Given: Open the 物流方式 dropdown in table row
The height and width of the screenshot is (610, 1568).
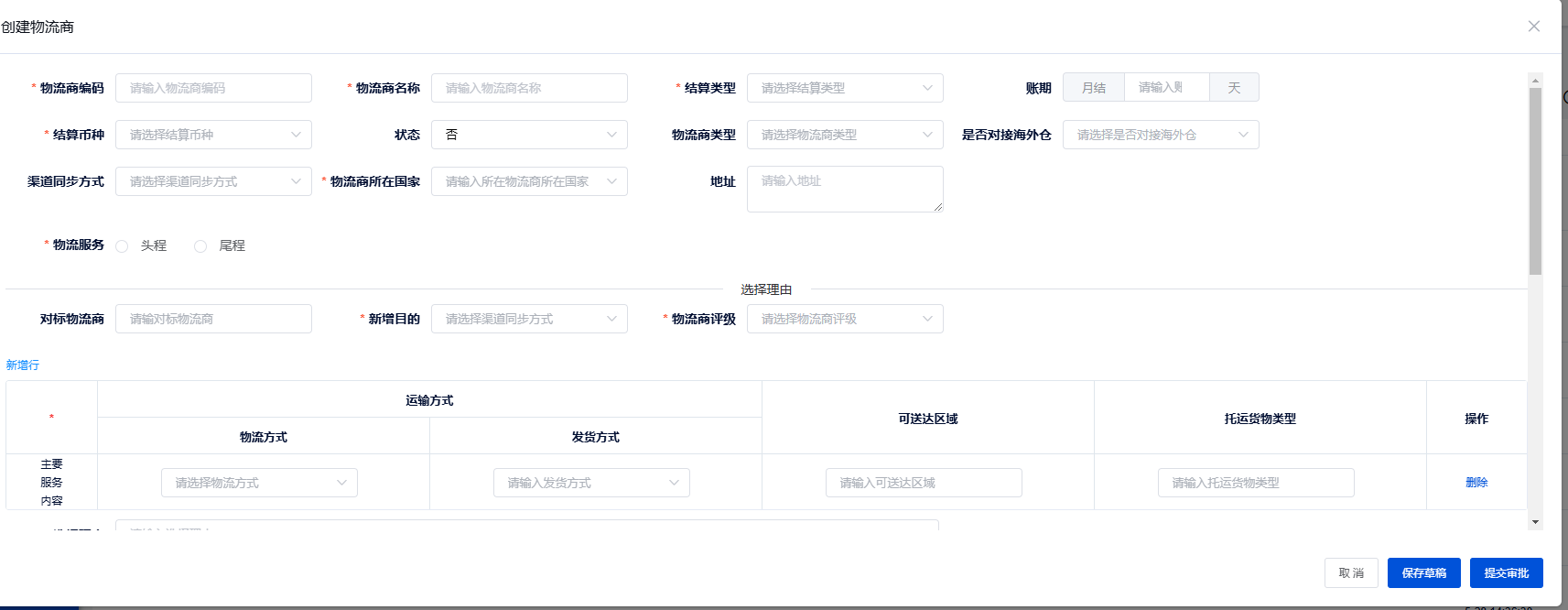Looking at the screenshot, I should coord(259,483).
